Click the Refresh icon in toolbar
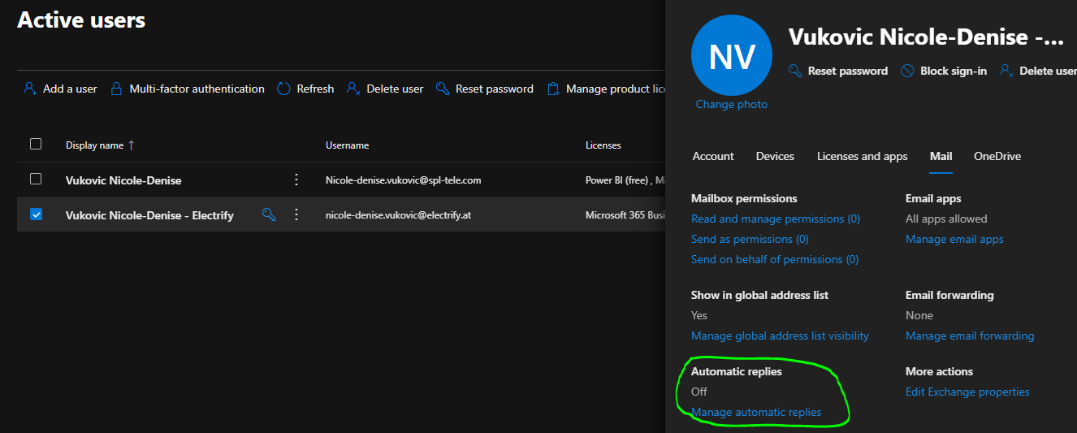This screenshot has width=1077, height=433. point(284,89)
